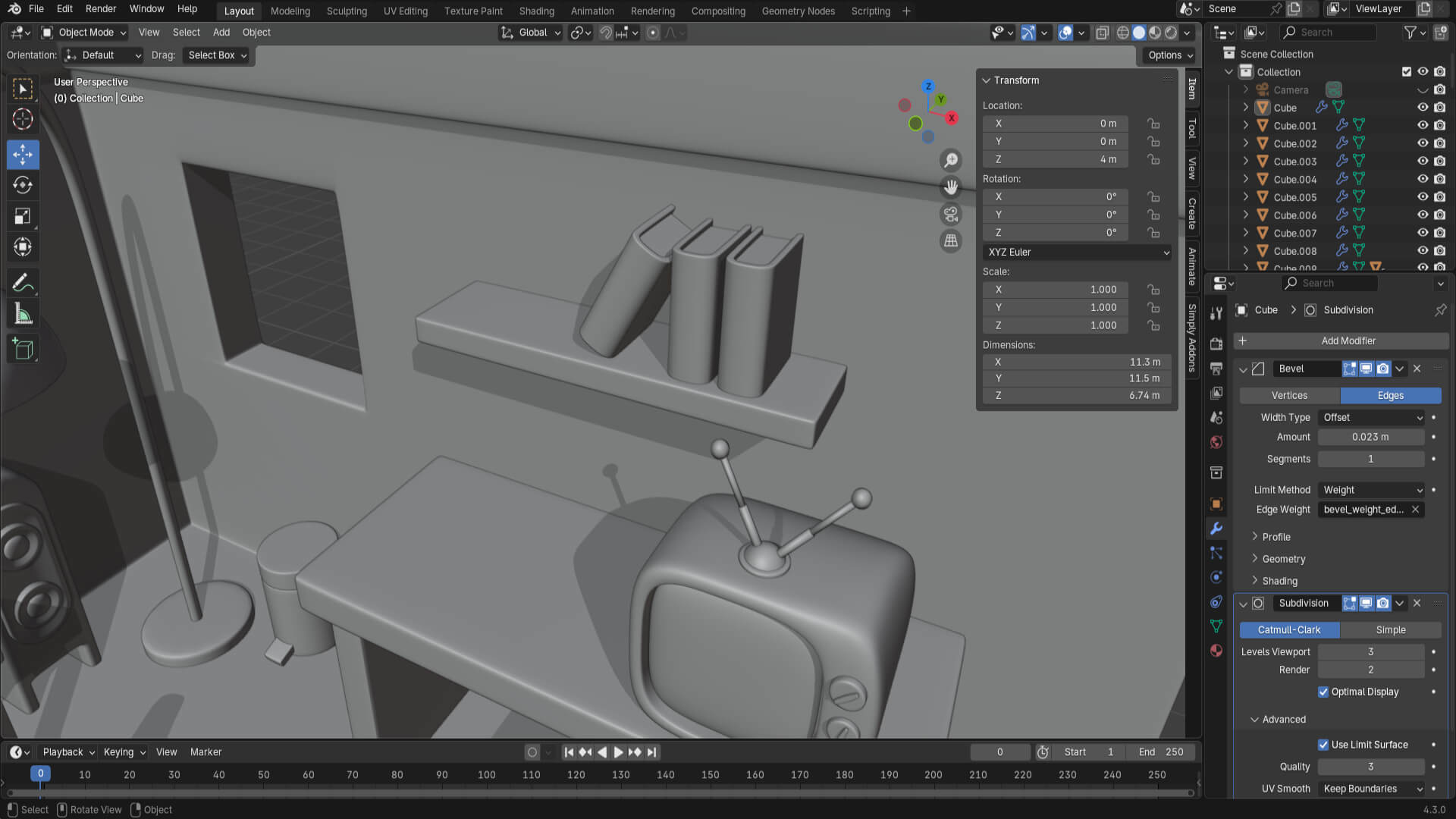Toggle camera view icon in viewport
This screenshot has height=819, width=1456.
pos(950,214)
